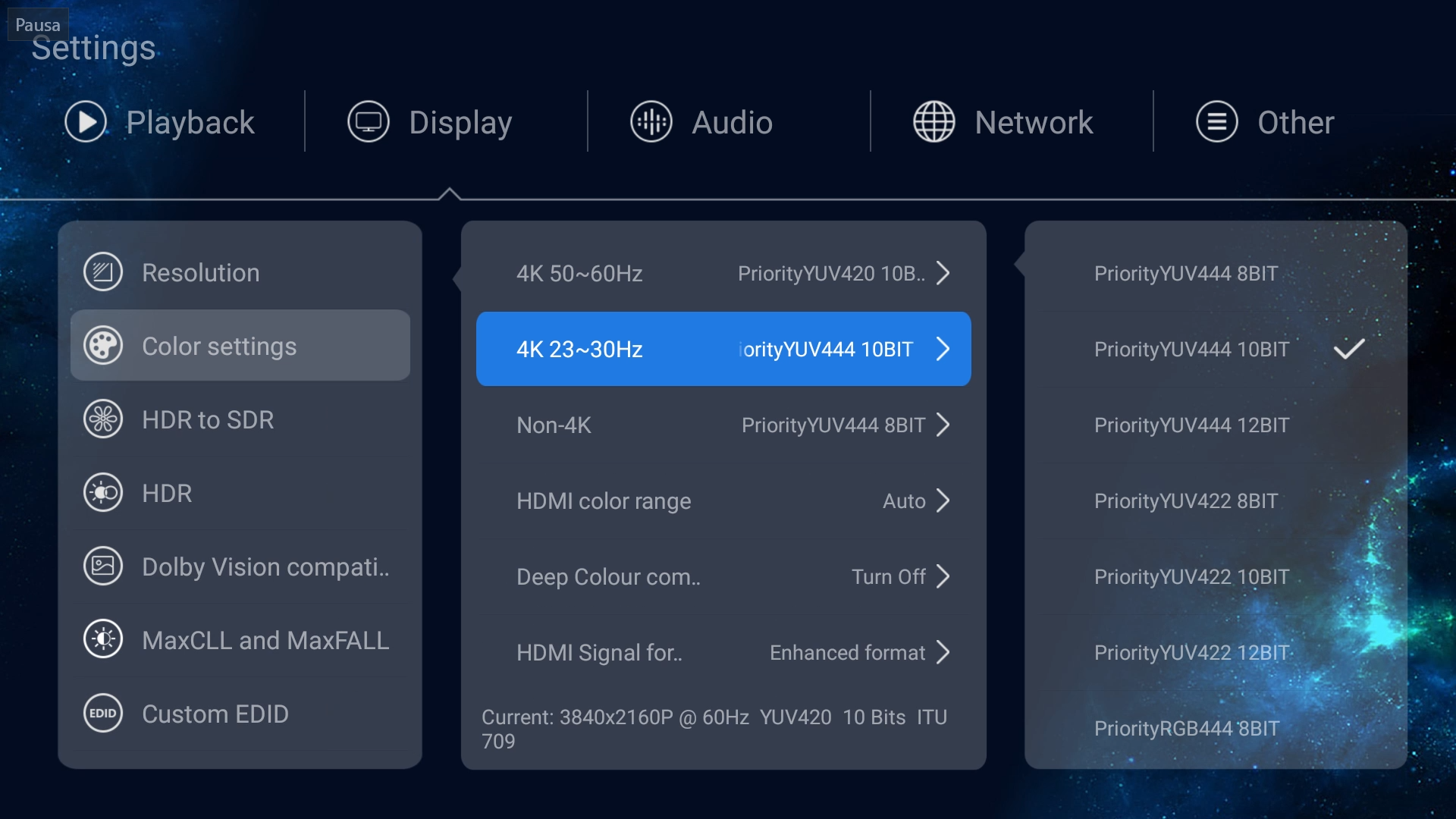The image size is (1456, 819).
Task: Open MaxCLL and MaxFALL settings
Action: pyautogui.click(x=240, y=640)
